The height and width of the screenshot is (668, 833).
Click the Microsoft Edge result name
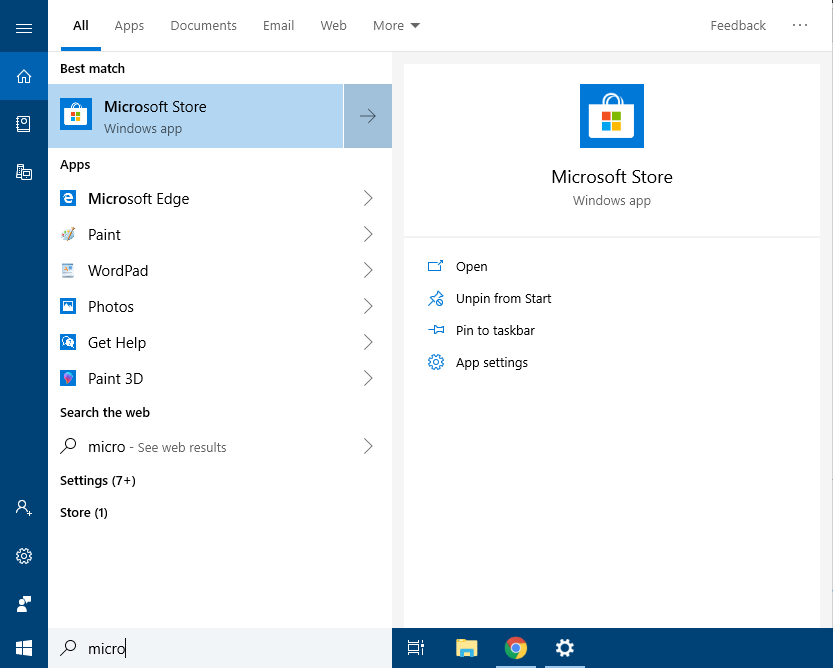coord(138,199)
